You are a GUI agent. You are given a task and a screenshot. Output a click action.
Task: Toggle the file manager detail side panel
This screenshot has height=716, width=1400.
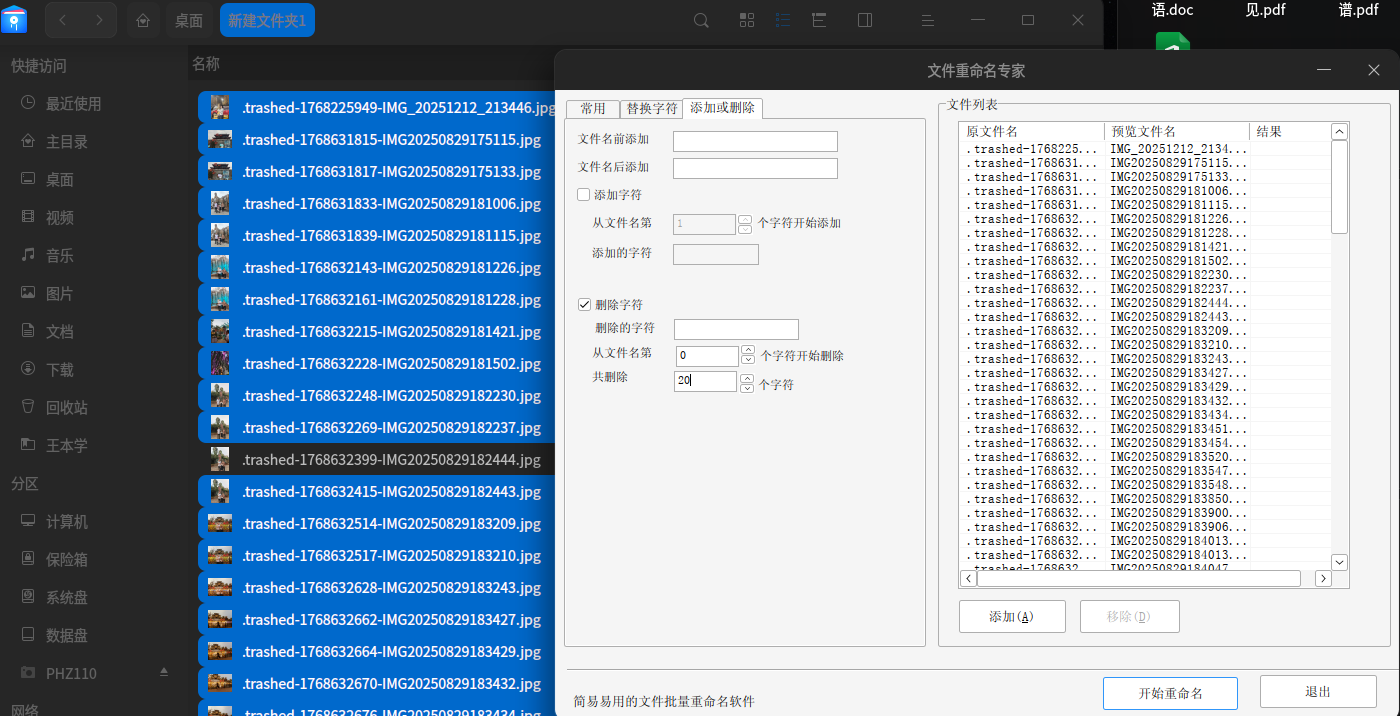click(866, 20)
